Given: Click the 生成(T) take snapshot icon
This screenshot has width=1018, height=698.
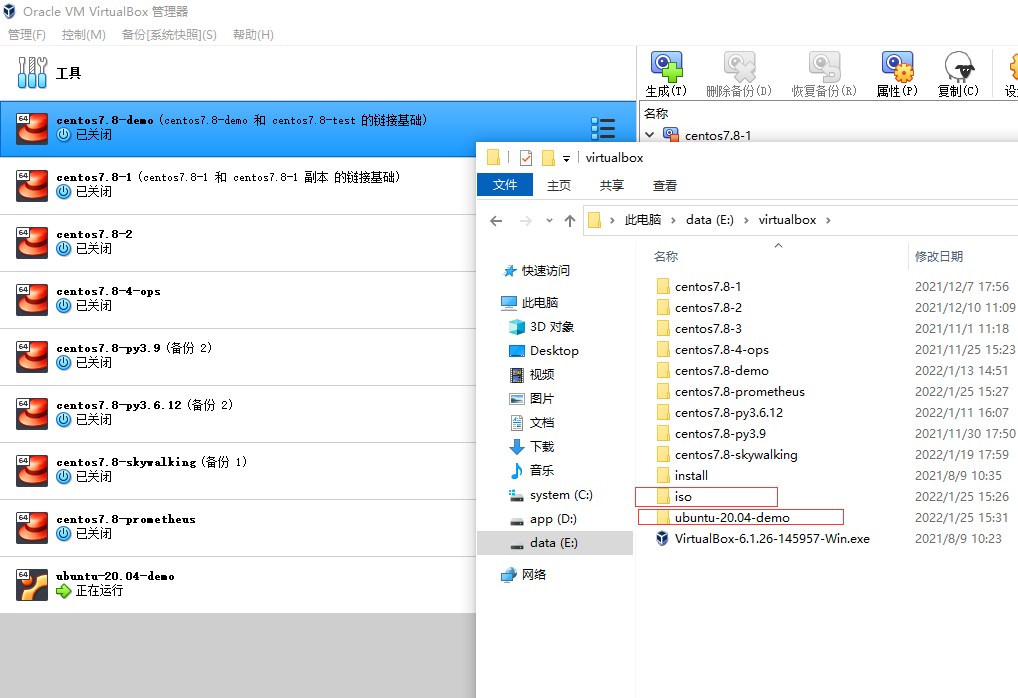Looking at the screenshot, I should (666, 67).
